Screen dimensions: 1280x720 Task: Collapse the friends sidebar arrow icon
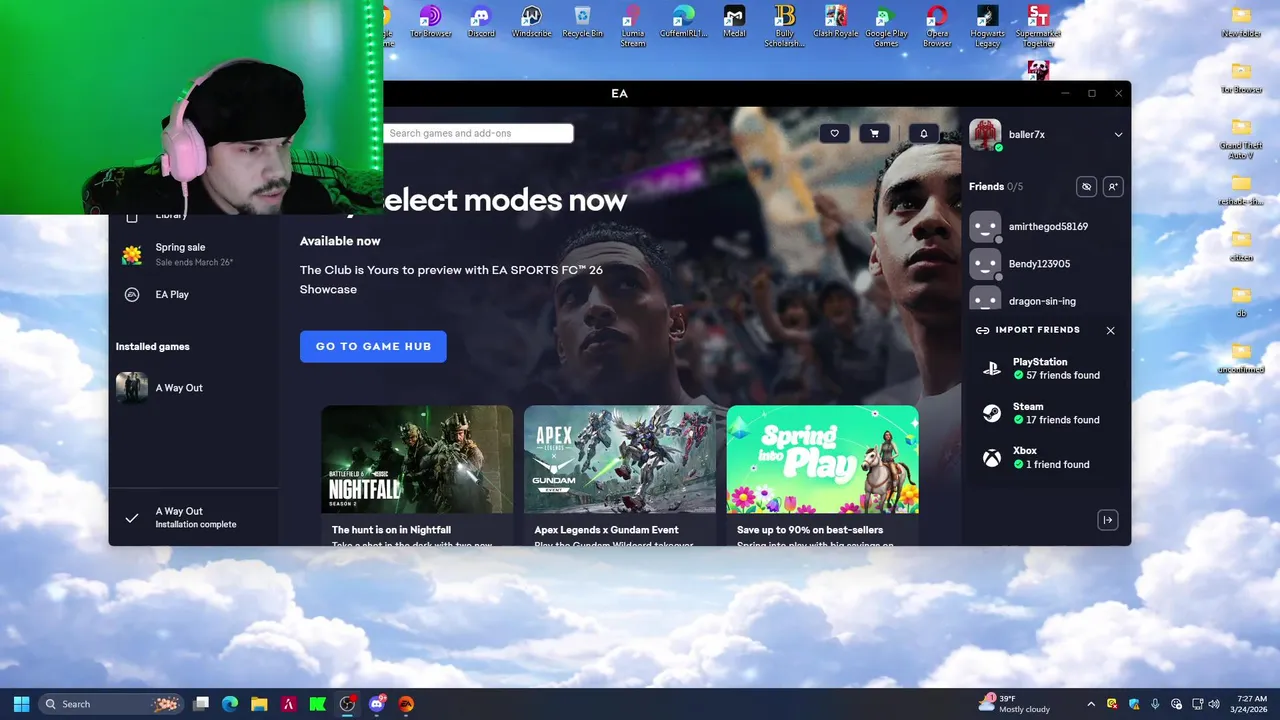click(x=1107, y=520)
